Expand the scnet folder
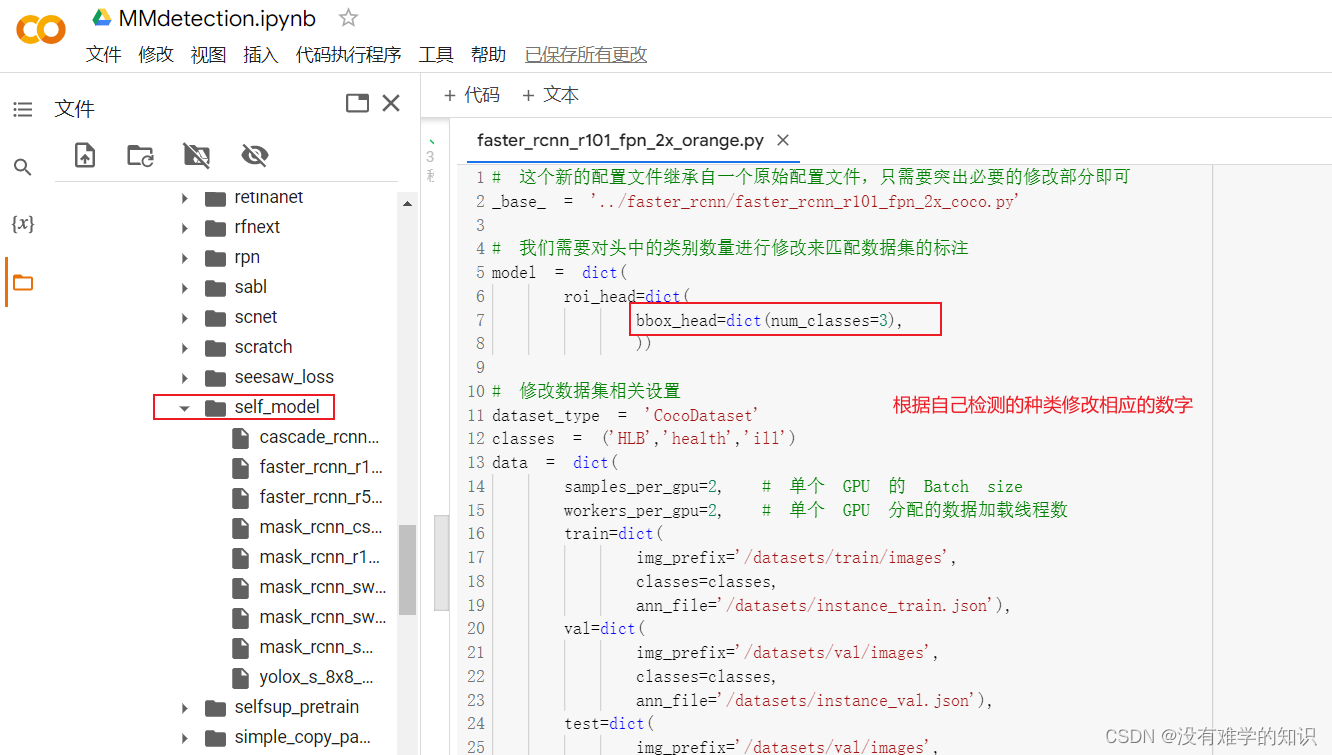The height and width of the screenshot is (755, 1332). tap(185, 318)
